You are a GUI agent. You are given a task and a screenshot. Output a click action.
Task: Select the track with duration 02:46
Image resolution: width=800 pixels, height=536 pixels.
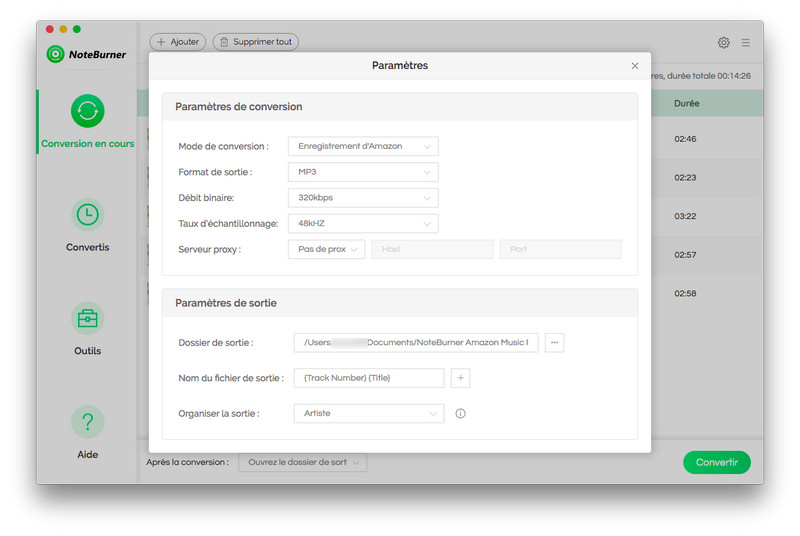coord(685,139)
